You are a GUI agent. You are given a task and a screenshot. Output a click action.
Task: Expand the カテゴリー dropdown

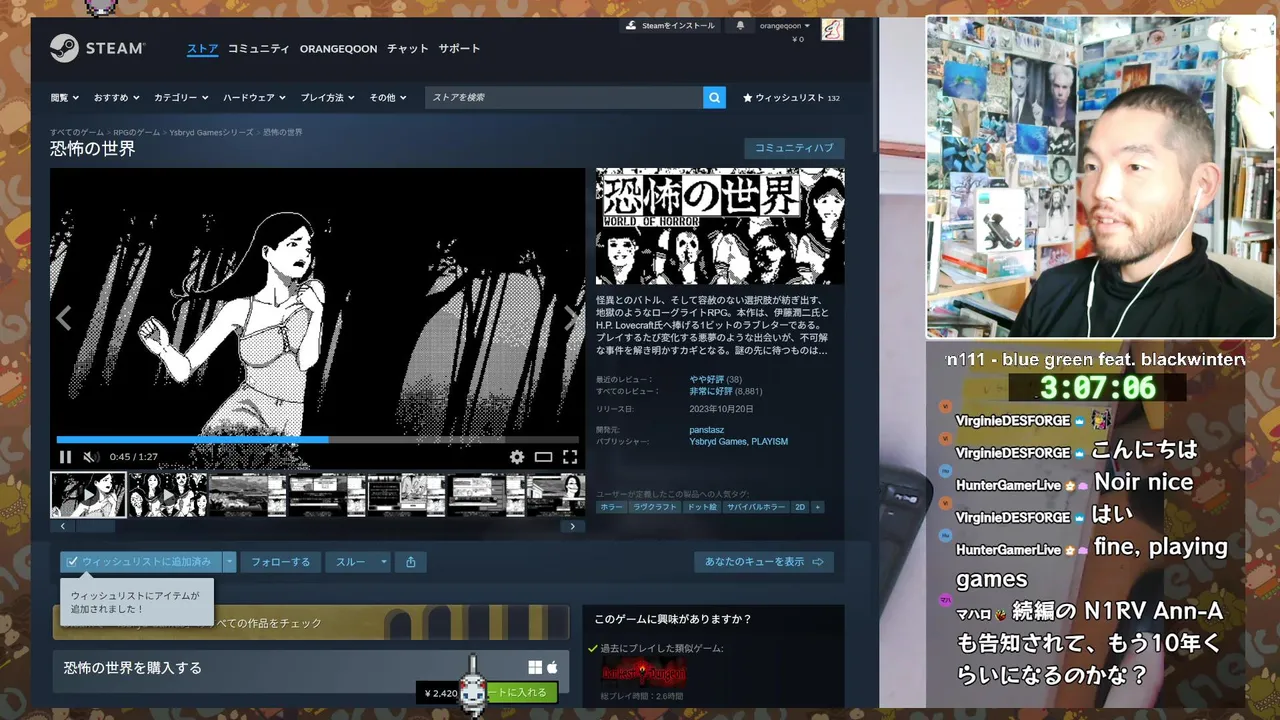(181, 97)
